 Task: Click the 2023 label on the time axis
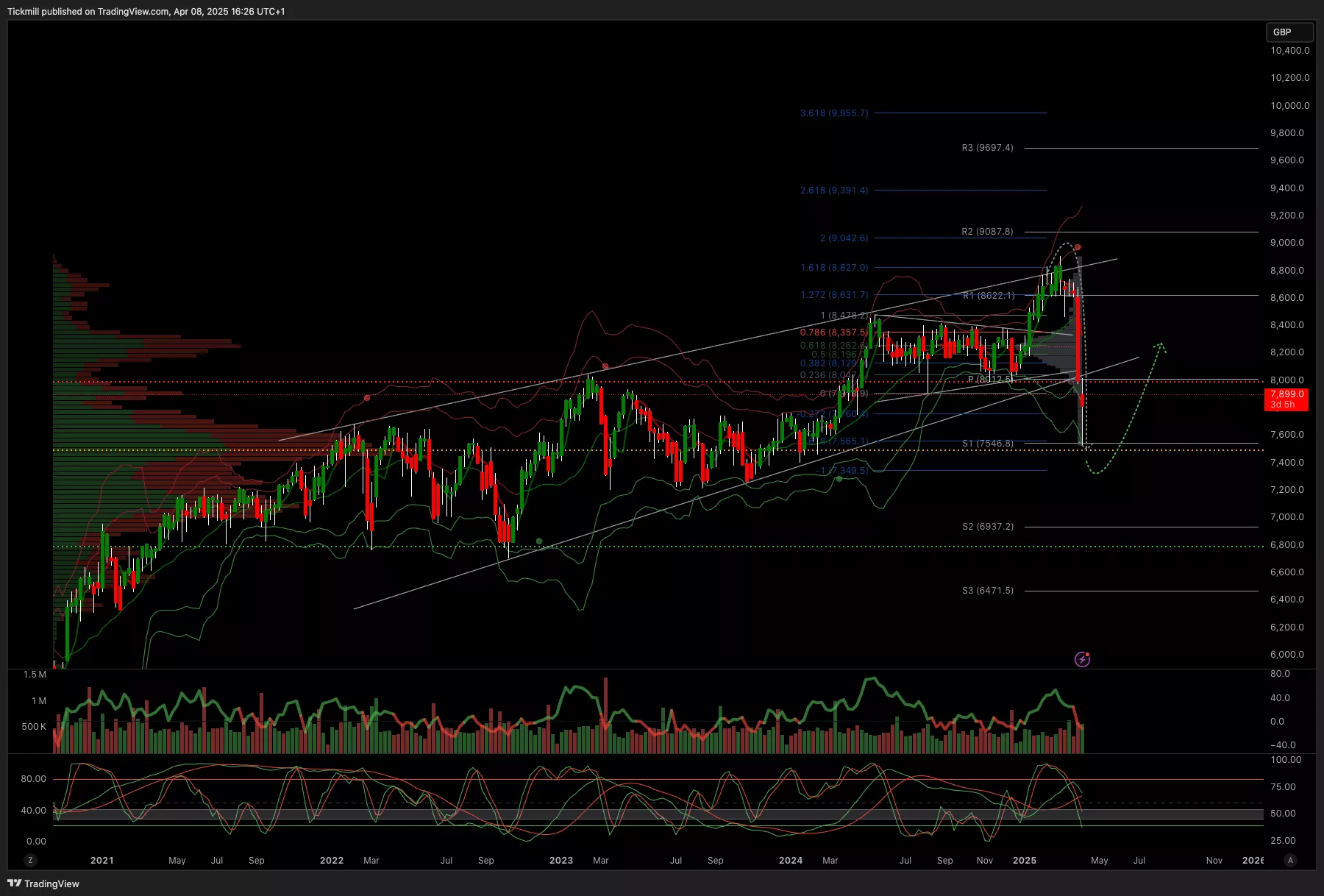point(560,861)
